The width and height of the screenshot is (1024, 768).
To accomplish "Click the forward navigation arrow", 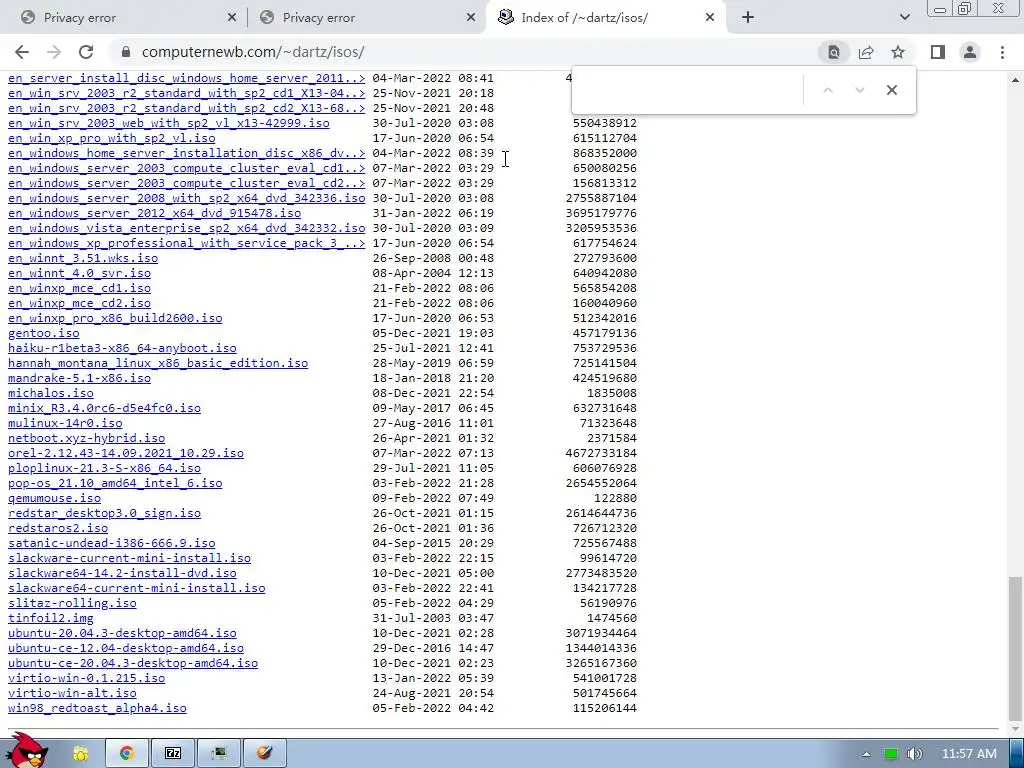I will [x=54, y=52].
